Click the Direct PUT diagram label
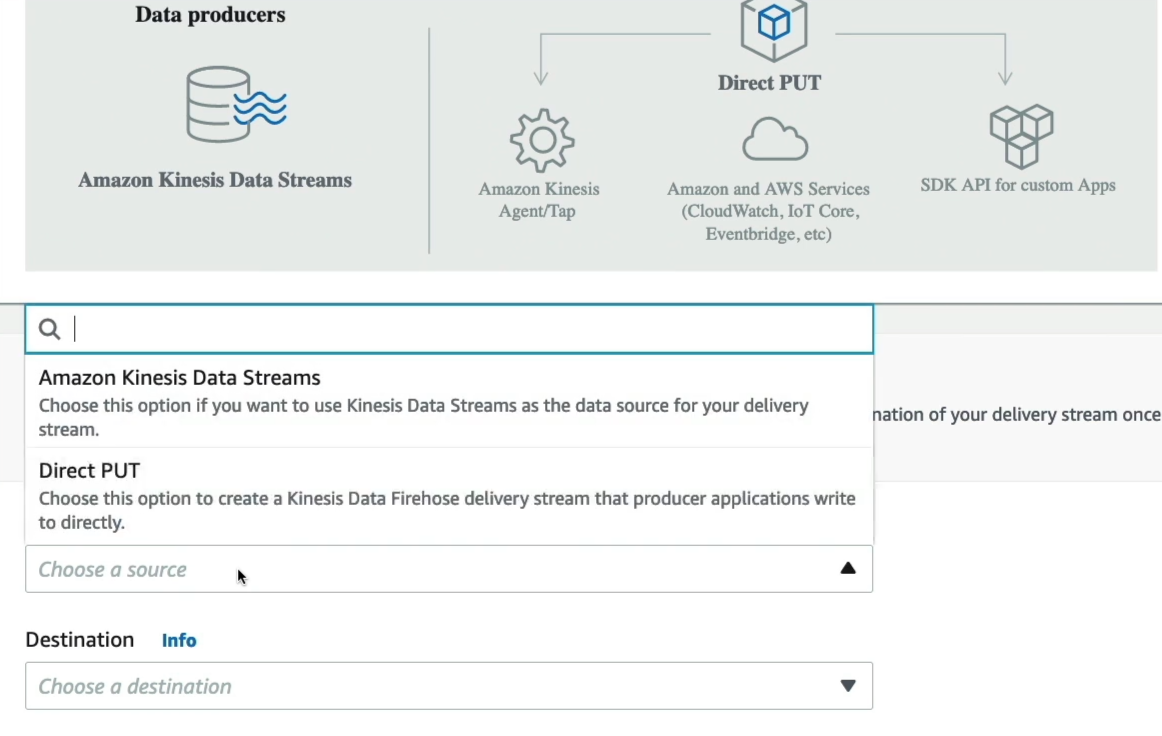The width and height of the screenshot is (1162, 736). click(769, 82)
